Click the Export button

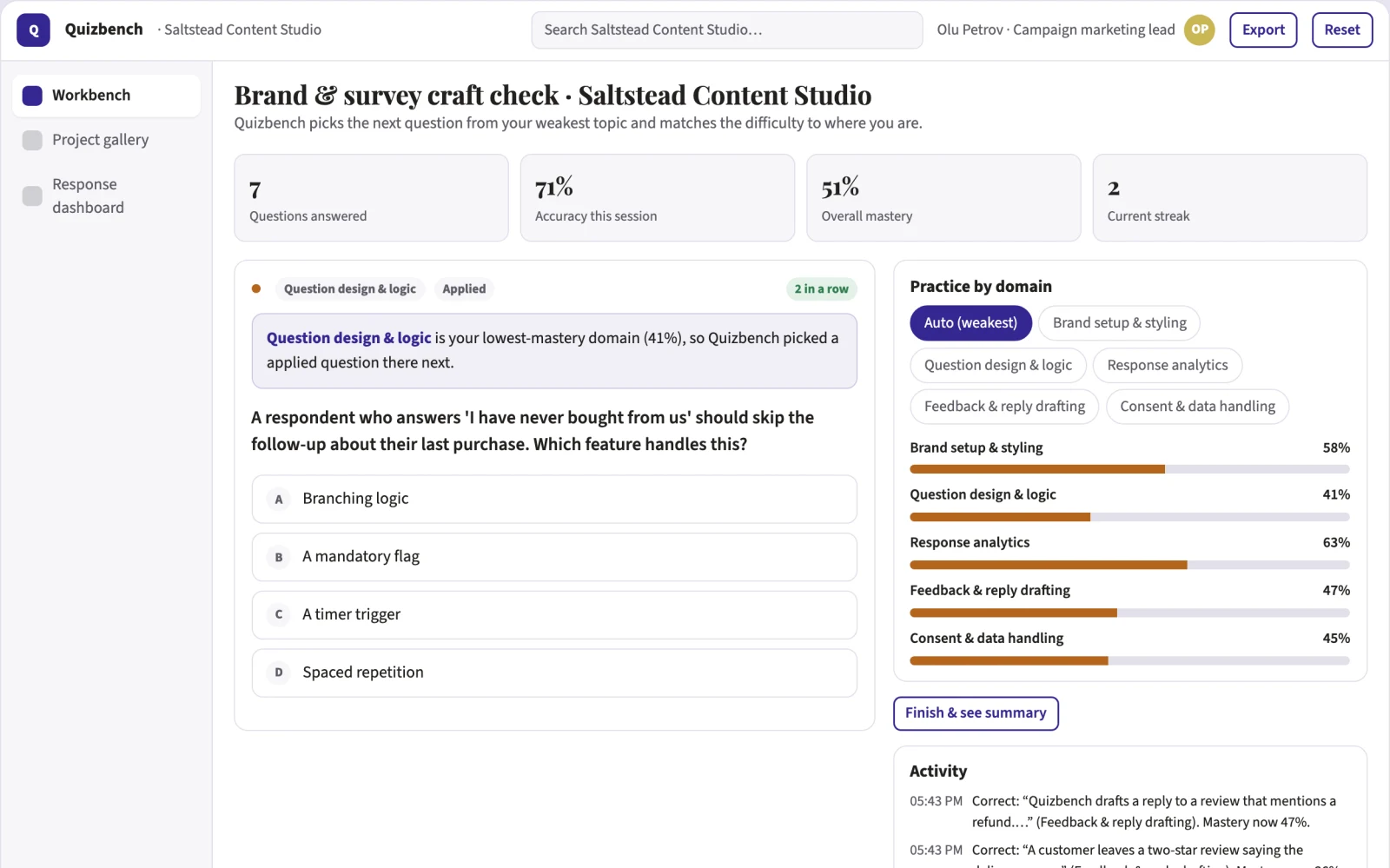1263,30
